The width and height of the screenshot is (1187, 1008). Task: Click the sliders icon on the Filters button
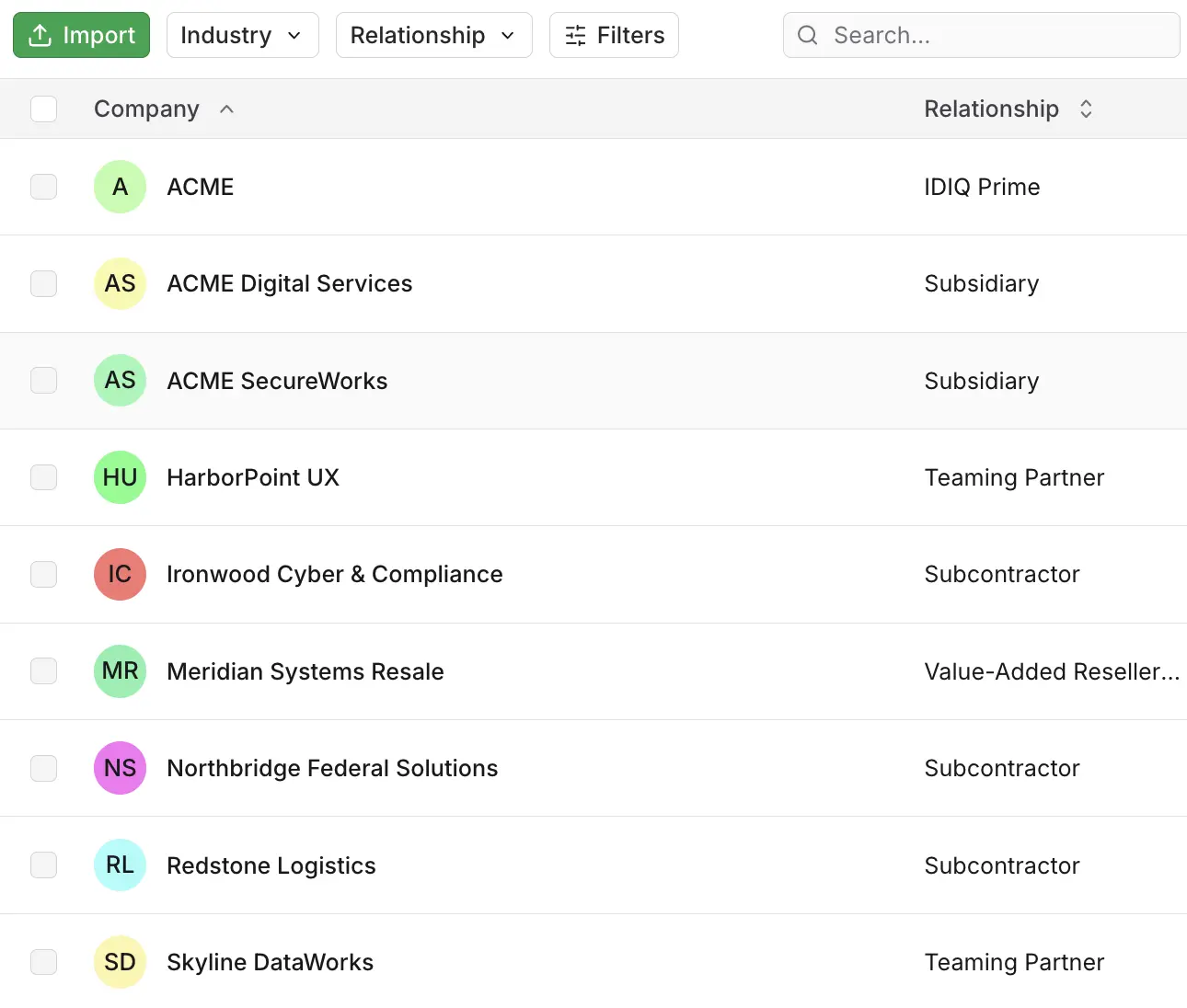click(575, 35)
